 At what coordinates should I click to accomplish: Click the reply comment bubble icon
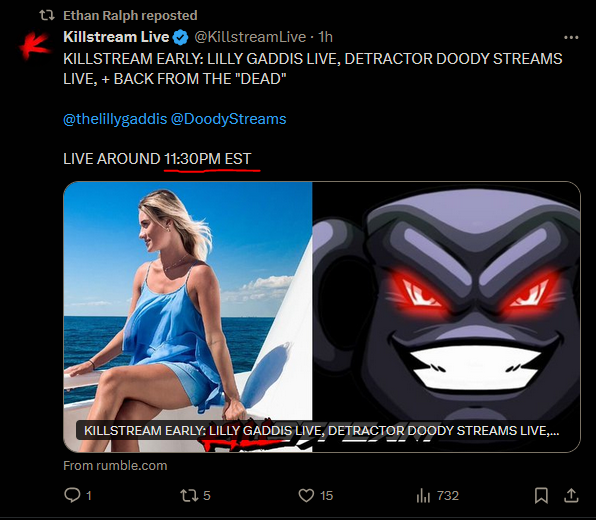(x=72, y=495)
